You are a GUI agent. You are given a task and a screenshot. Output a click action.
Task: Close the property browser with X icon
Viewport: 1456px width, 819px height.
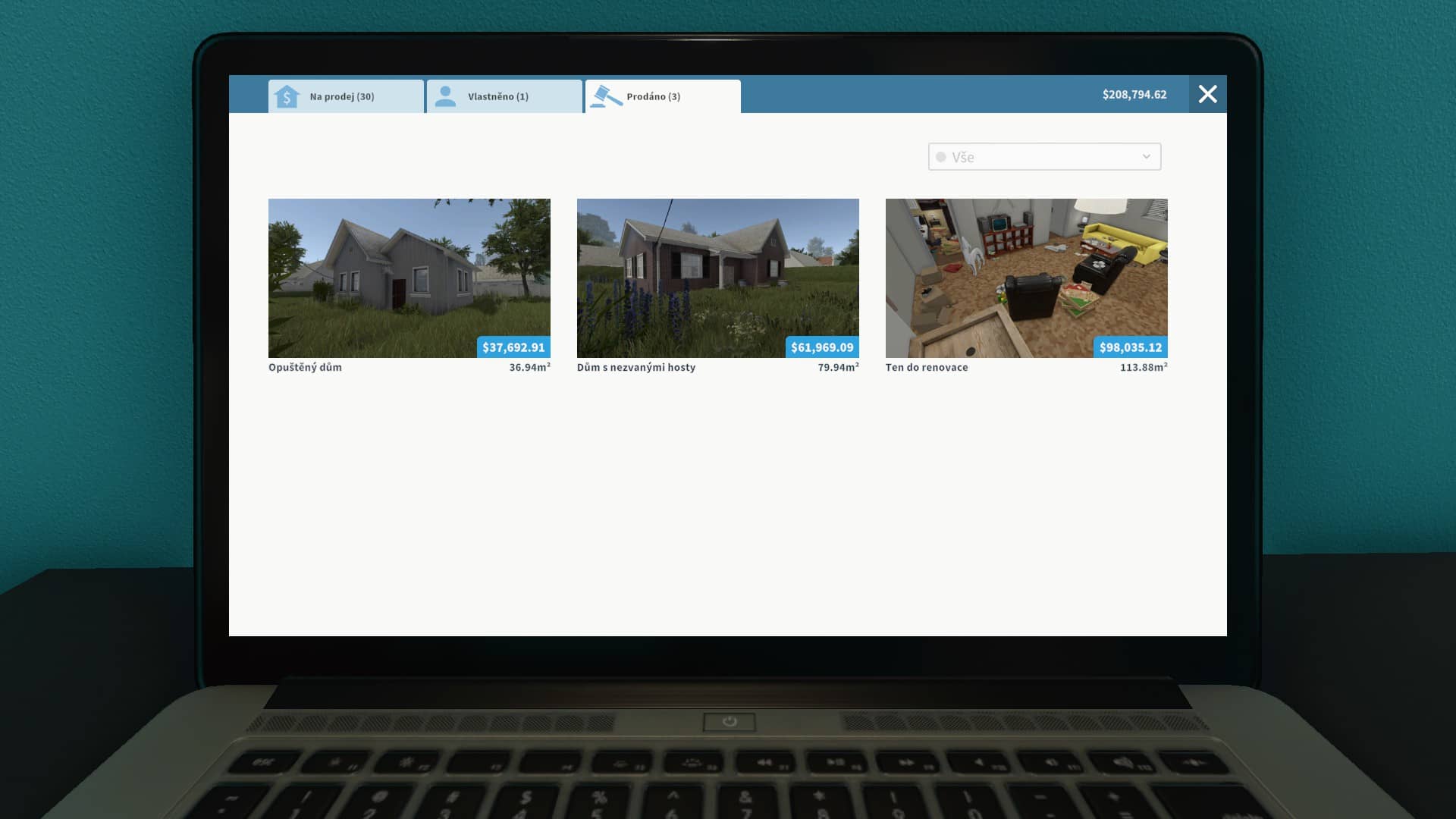pyautogui.click(x=1208, y=94)
